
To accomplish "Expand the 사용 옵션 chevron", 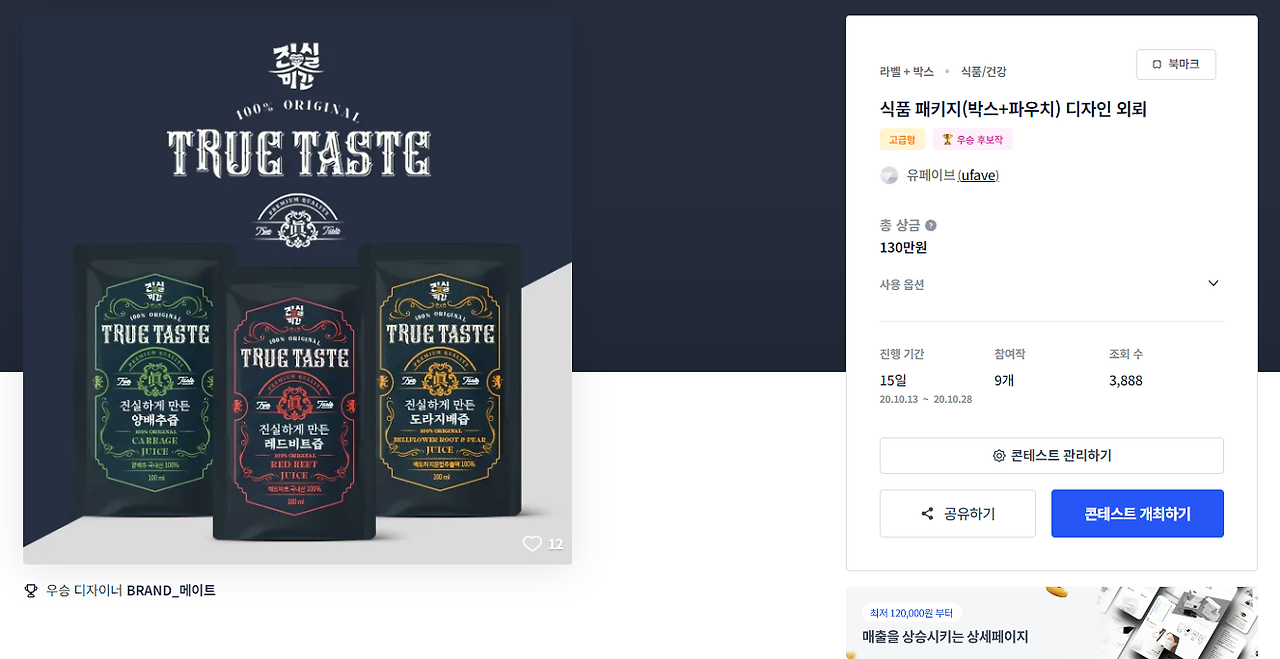I will coord(1213,283).
